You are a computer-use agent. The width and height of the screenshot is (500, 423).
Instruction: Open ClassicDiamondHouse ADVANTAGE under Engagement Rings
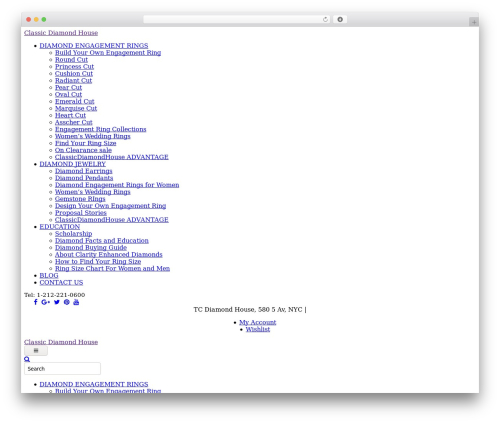[x=112, y=157]
